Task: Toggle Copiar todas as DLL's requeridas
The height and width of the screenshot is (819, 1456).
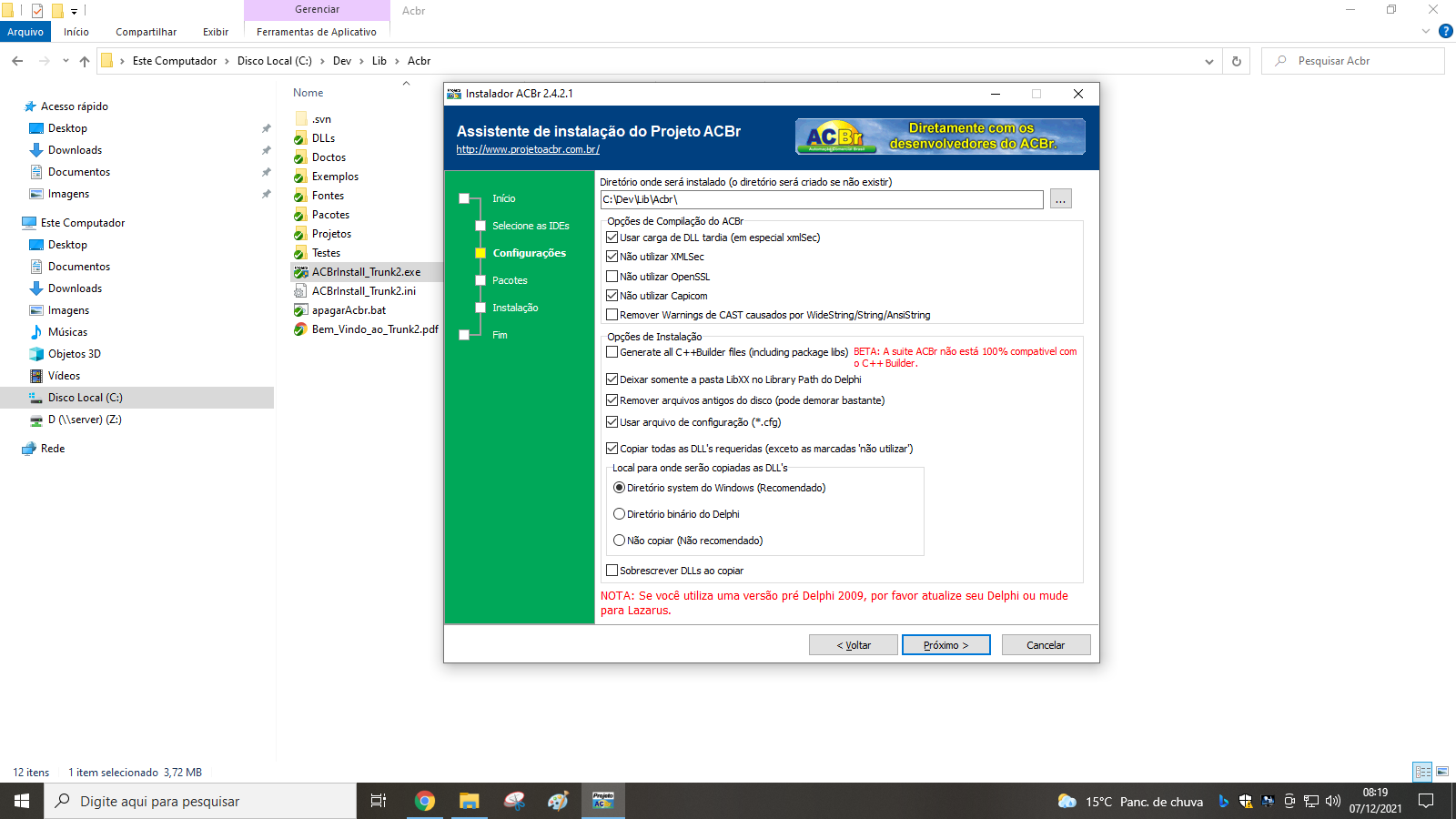Action: pyautogui.click(x=612, y=449)
